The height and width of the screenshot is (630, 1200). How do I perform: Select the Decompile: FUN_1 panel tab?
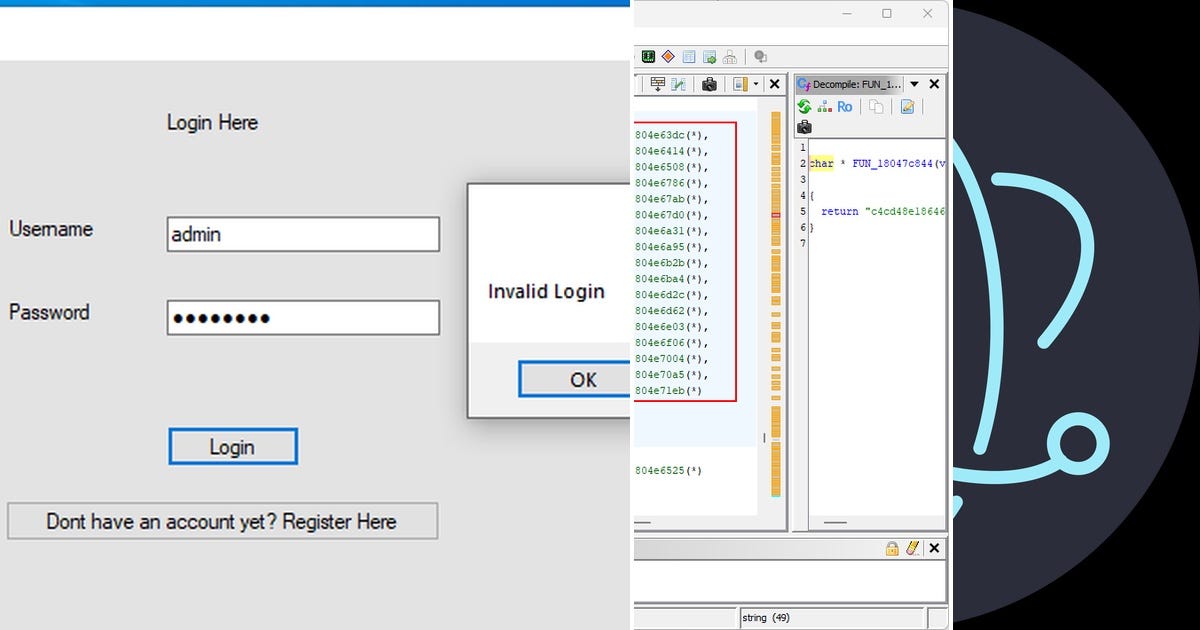(855, 84)
